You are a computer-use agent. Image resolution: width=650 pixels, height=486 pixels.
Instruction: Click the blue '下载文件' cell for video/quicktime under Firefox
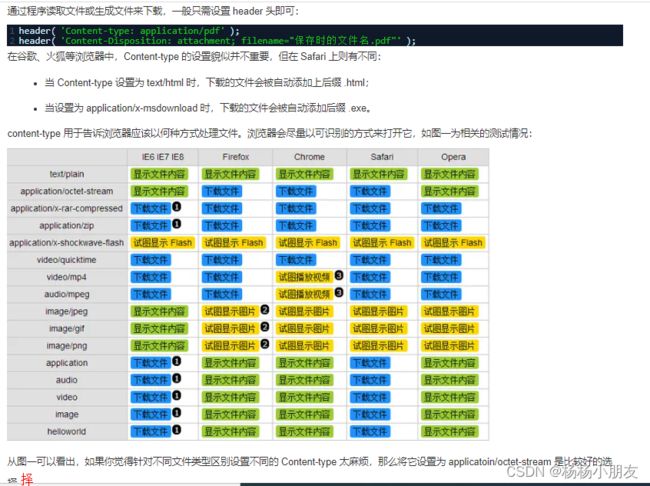[222, 260]
